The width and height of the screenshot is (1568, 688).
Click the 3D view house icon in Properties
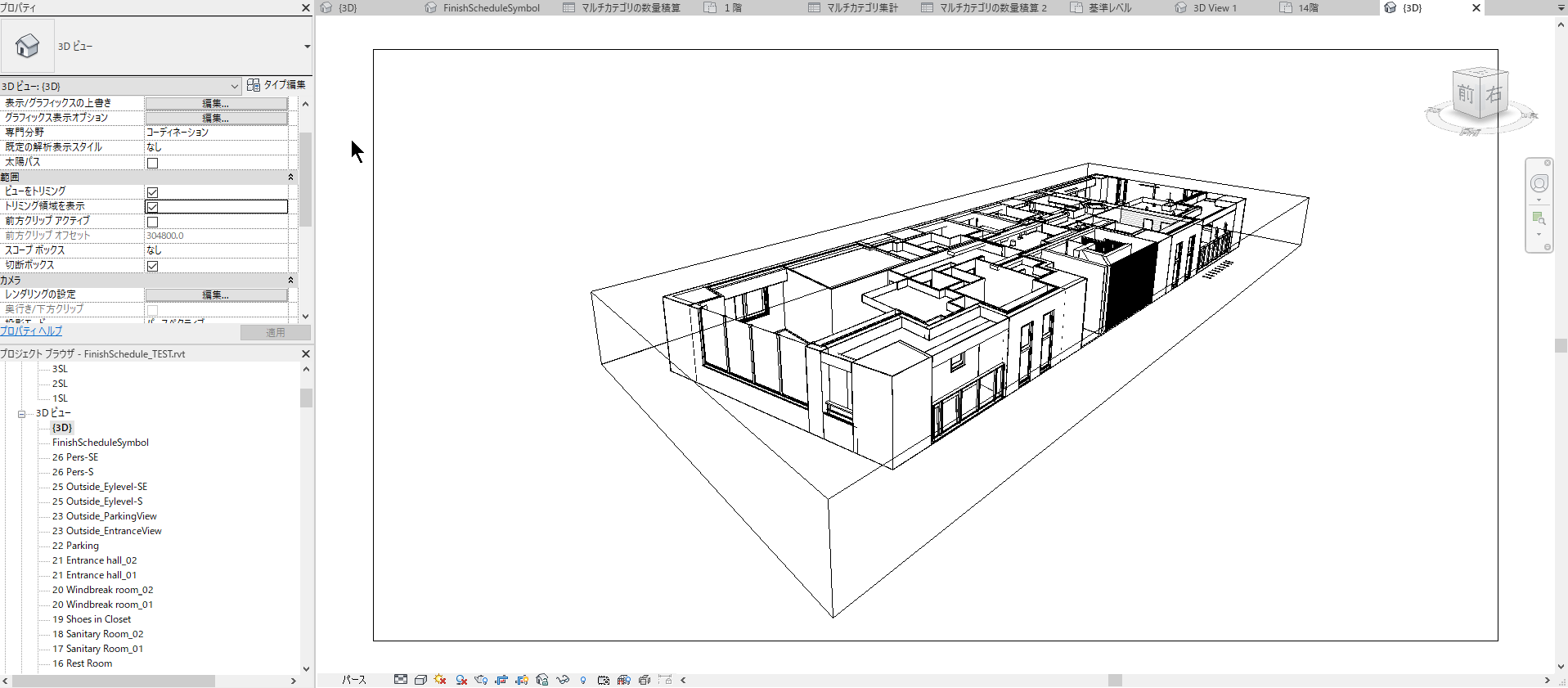27,46
